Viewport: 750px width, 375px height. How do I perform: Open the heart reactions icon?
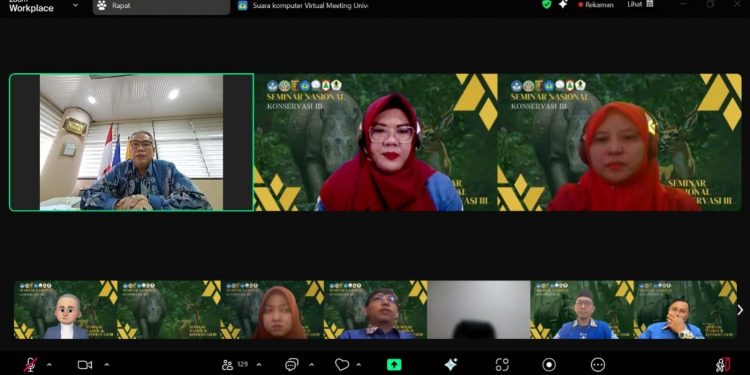point(342,365)
